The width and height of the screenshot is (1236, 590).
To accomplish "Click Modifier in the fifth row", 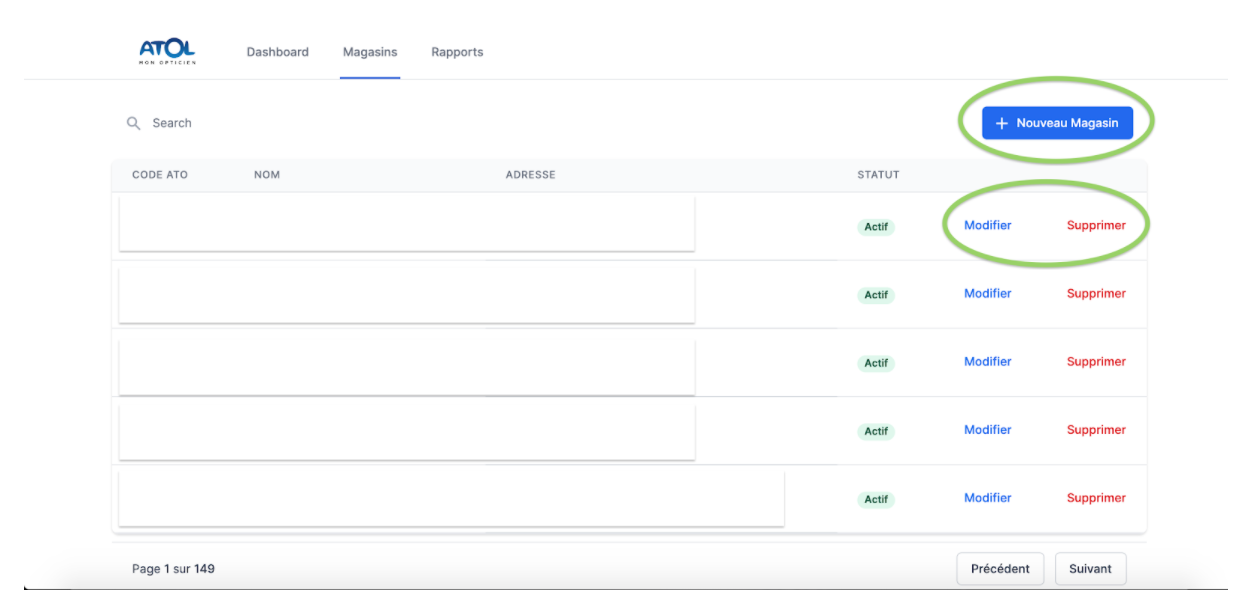I will tap(987, 497).
